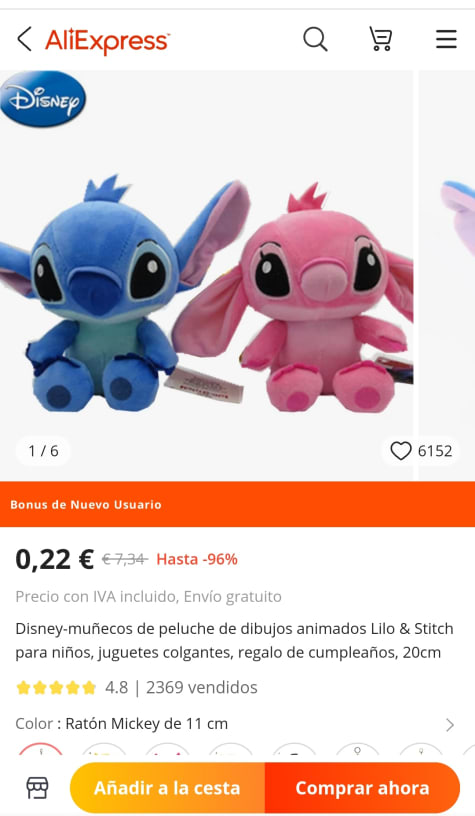Tap the back arrow beside AliExpress

click(x=24, y=40)
